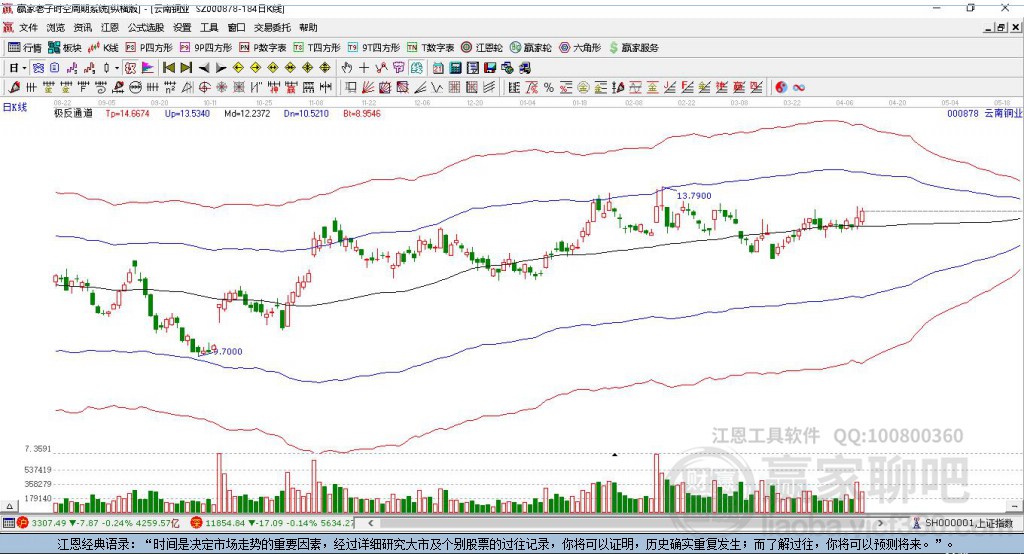Screen dimensions: 1024x554
Task: Click the black left arrow icon
Action: click(204, 68)
